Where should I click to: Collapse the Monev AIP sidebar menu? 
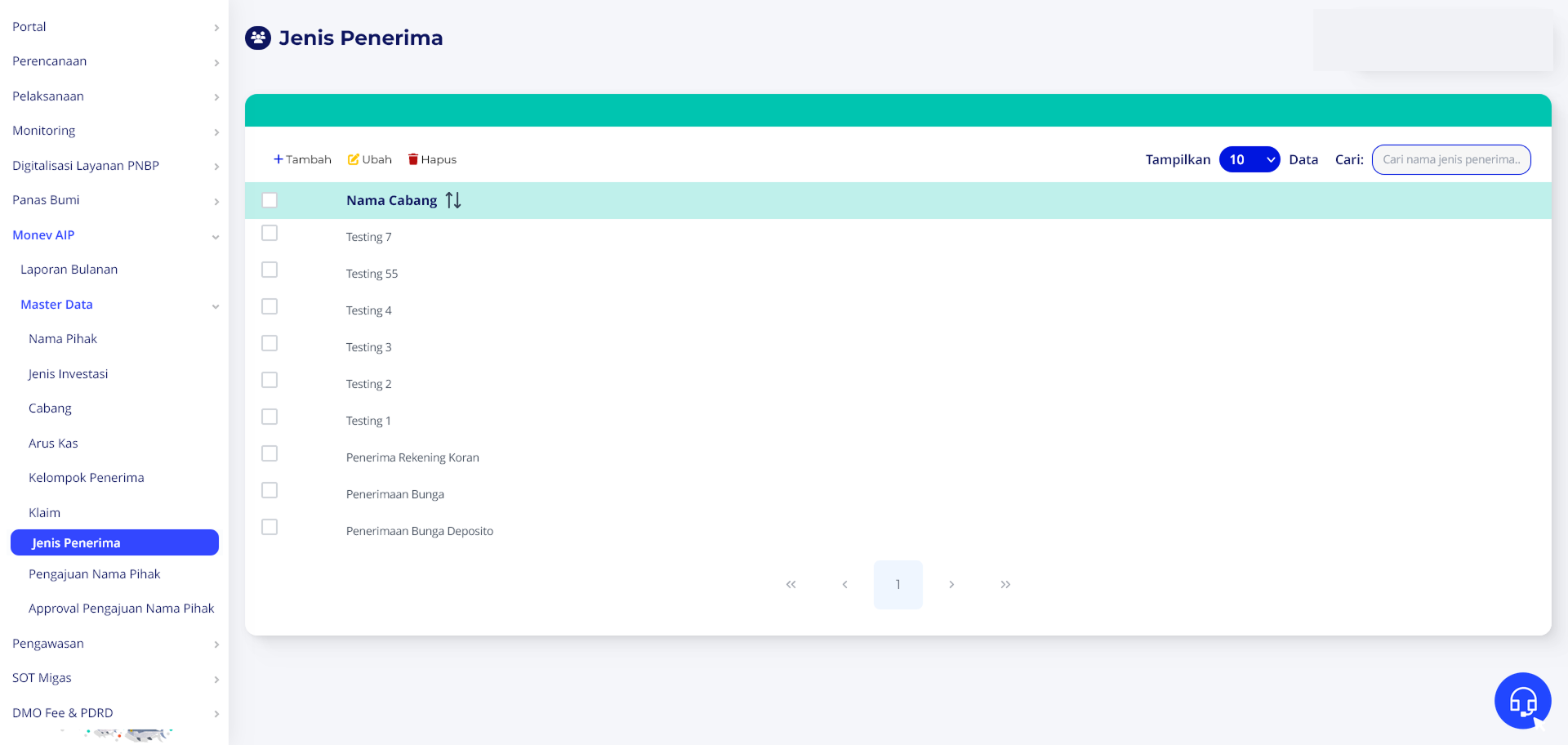pyautogui.click(x=114, y=235)
